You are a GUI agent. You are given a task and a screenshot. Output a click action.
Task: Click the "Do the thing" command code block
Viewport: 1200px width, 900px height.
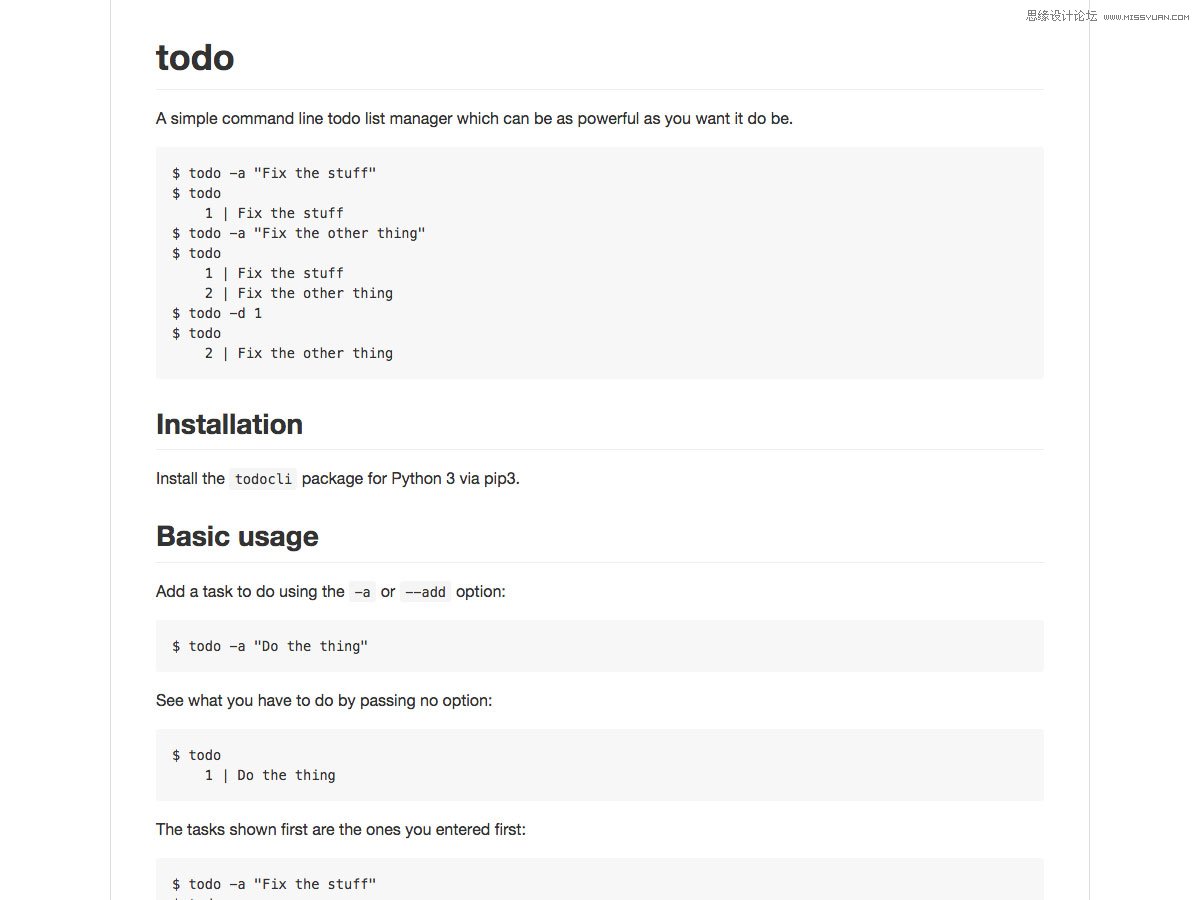(600, 646)
